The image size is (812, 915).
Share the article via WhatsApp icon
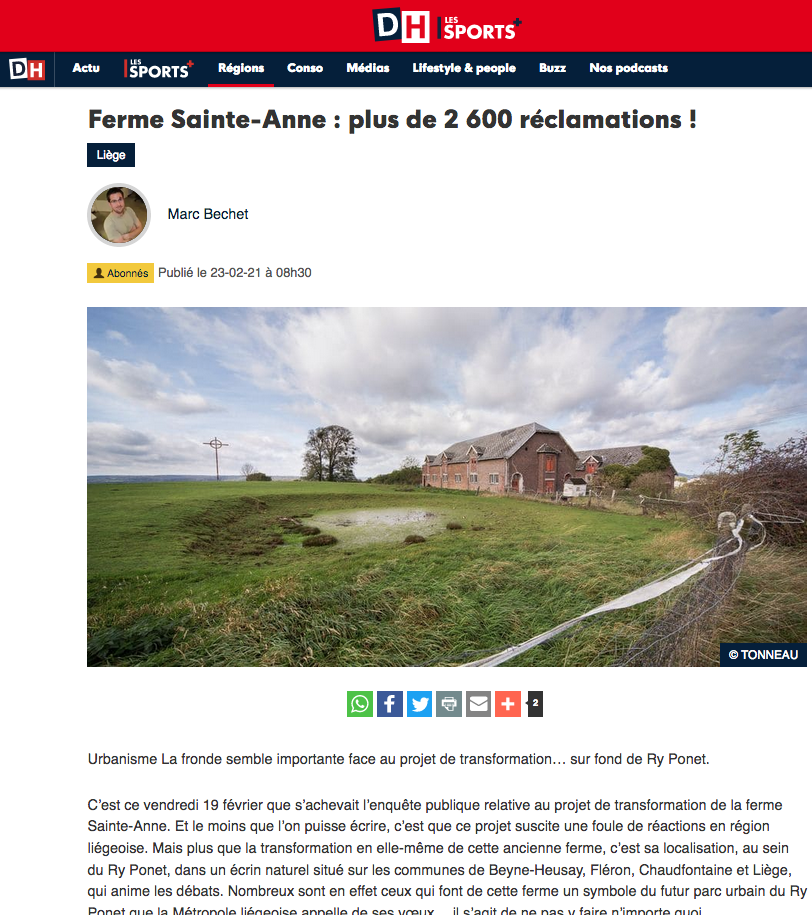(360, 704)
